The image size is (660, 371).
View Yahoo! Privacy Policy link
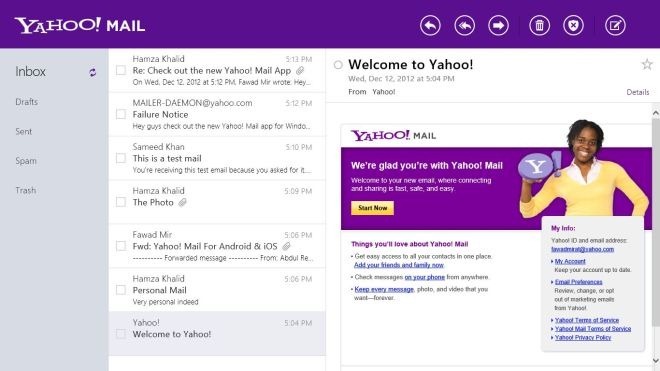(583, 338)
